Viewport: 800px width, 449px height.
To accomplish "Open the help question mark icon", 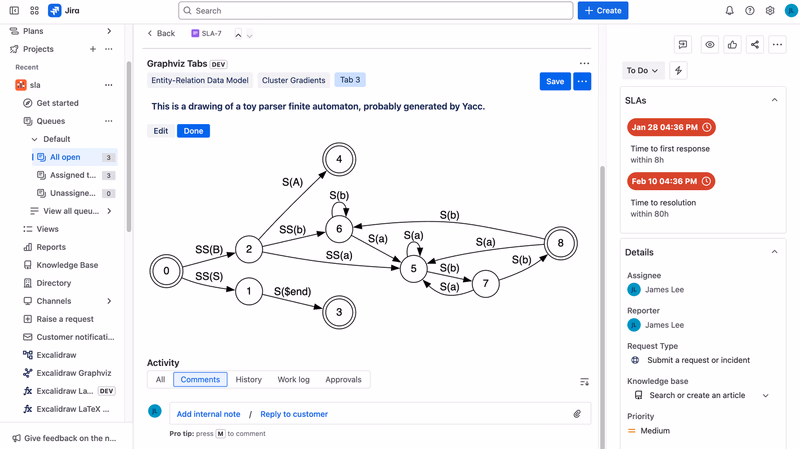I will pyautogui.click(x=749, y=10).
